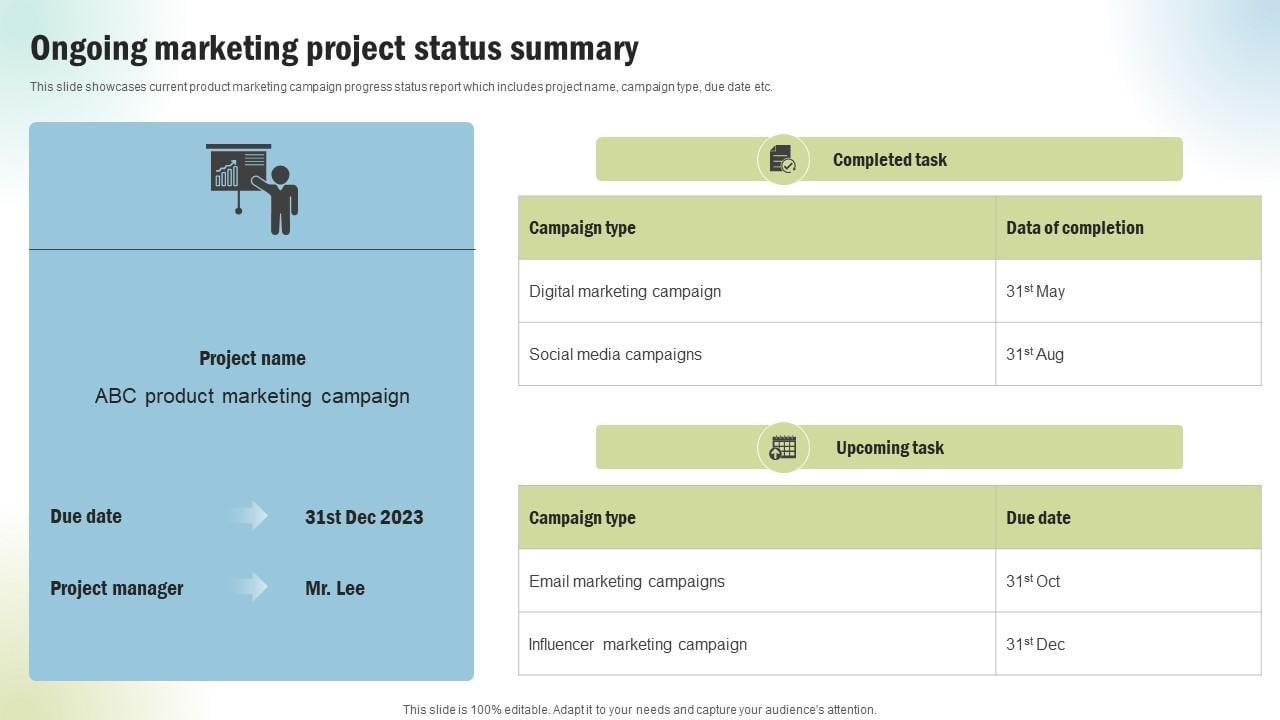This screenshot has width=1280, height=720.
Task: Click the upcoming task calendar icon
Action: pos(783,448)
